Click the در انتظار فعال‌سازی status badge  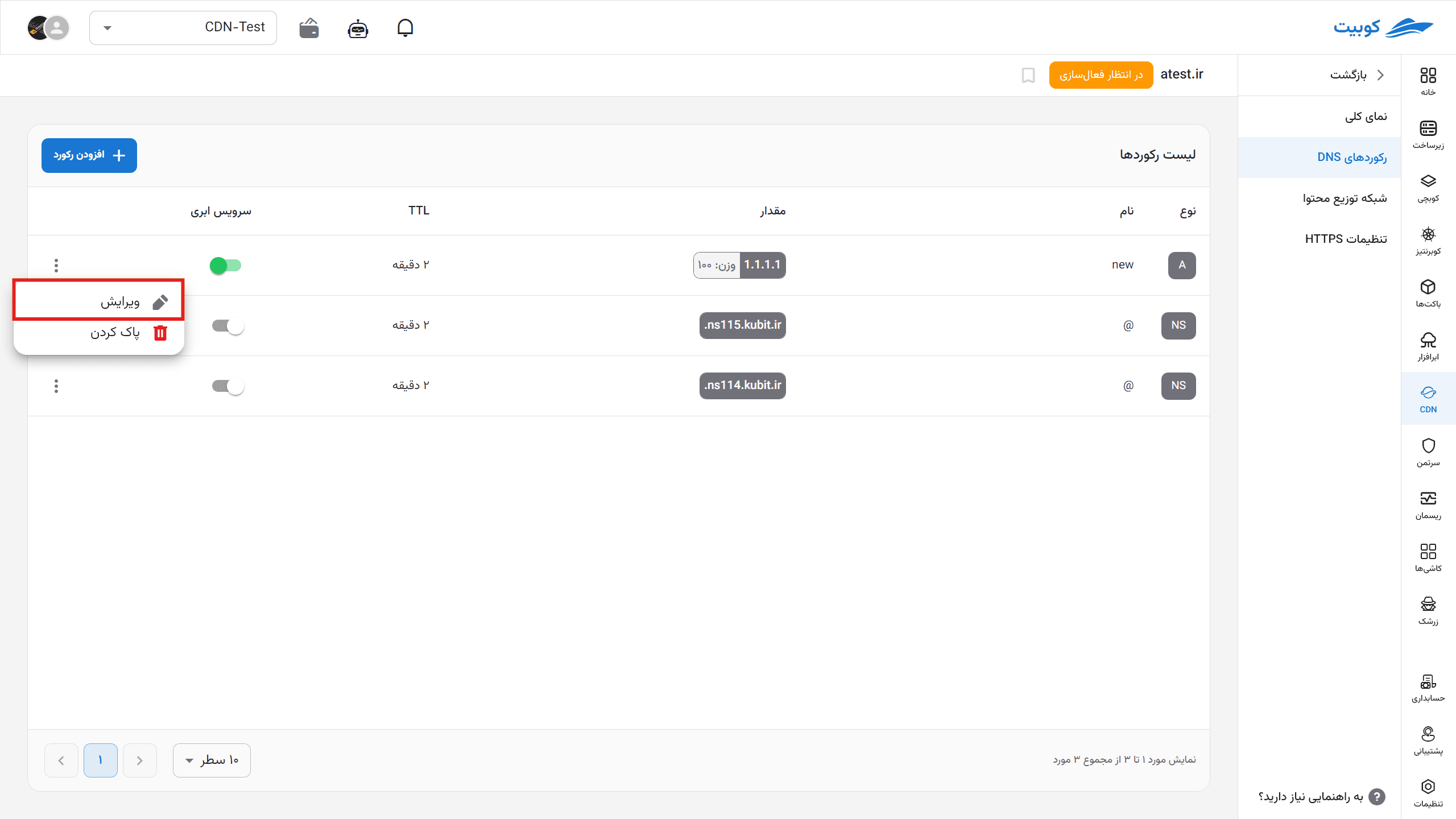tap(1101, 75)
